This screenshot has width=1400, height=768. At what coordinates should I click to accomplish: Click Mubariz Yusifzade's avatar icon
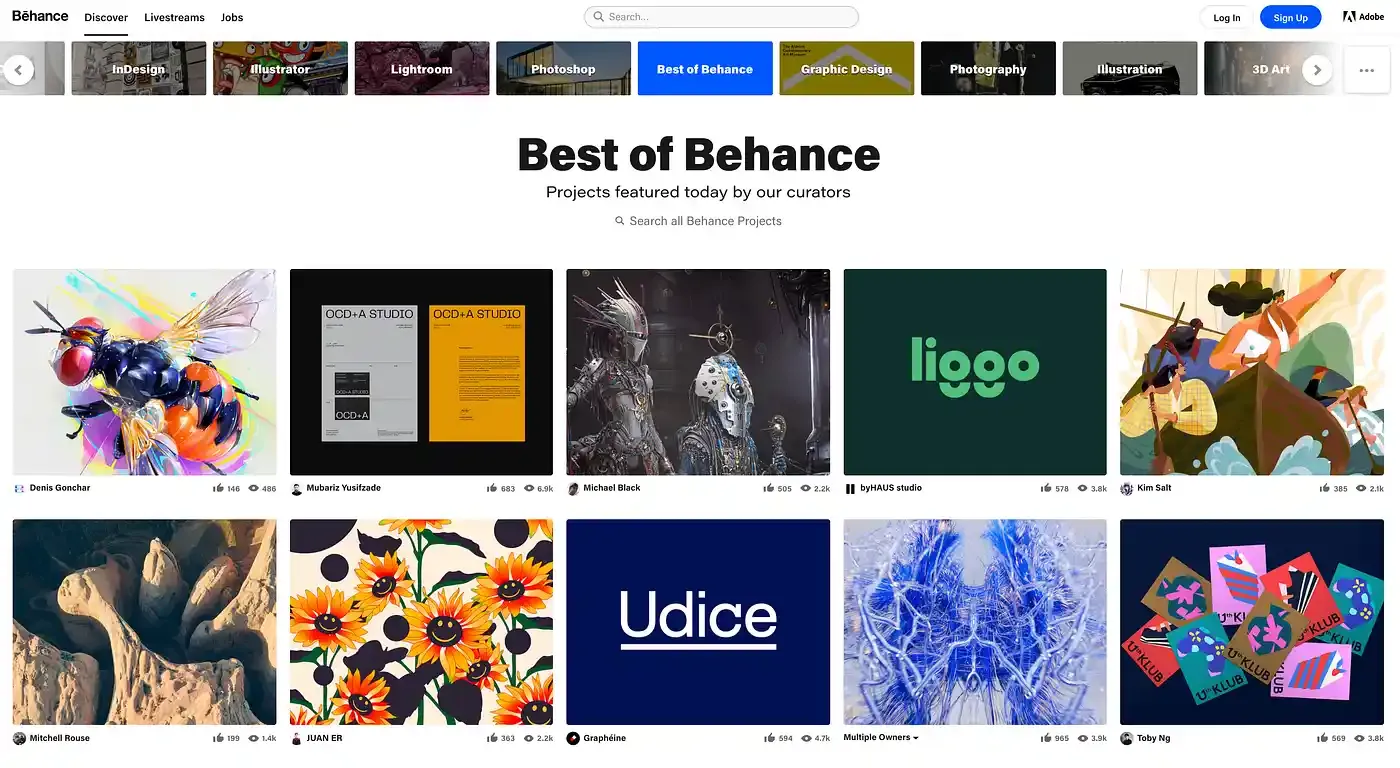296,489
